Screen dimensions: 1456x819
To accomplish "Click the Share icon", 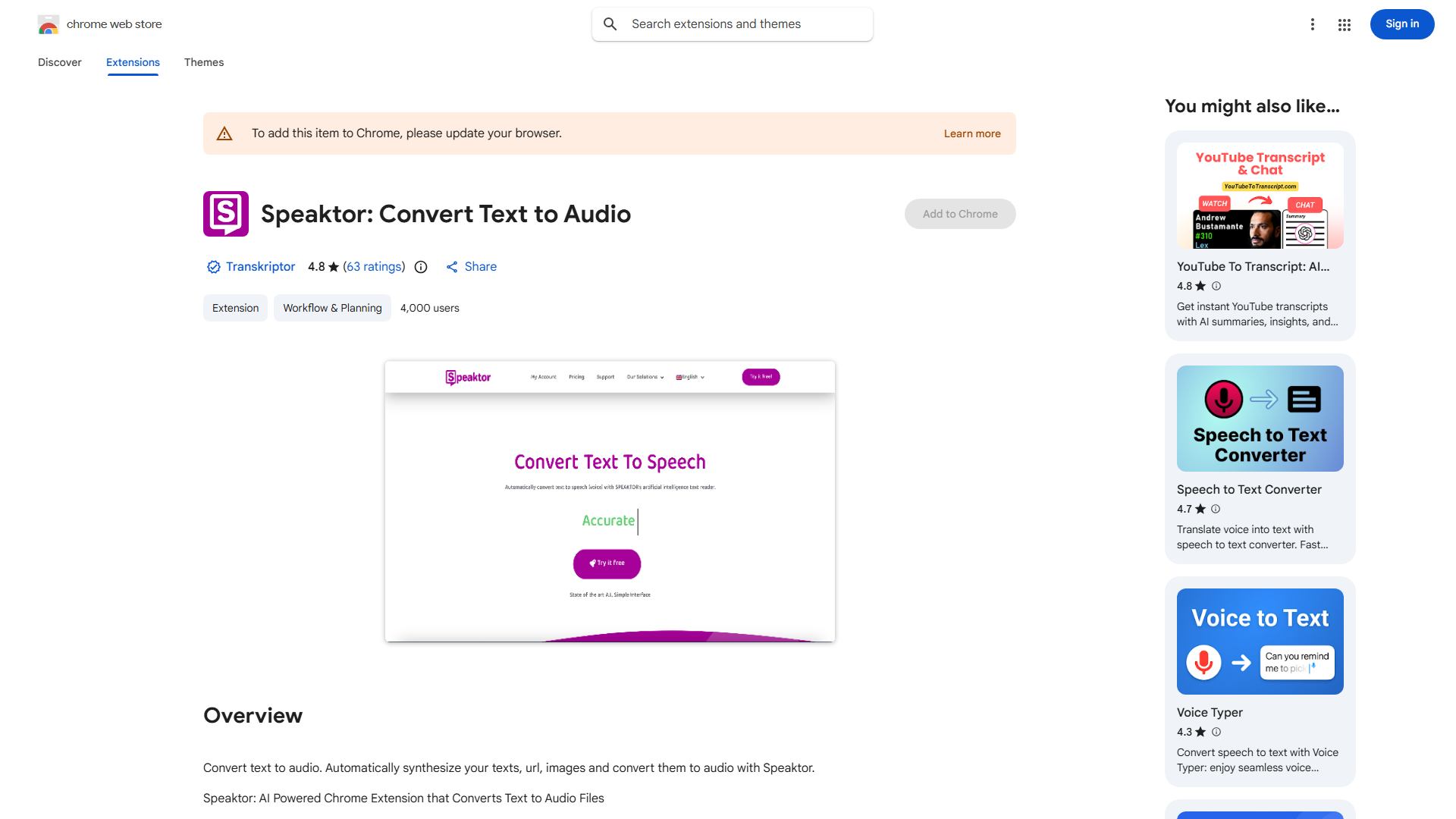I will pyautogui.click(x=452, y=267).
